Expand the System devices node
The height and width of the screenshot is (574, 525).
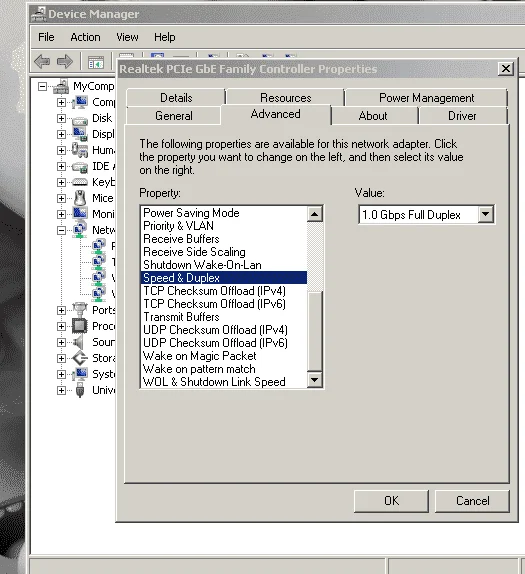coord(62,374)
